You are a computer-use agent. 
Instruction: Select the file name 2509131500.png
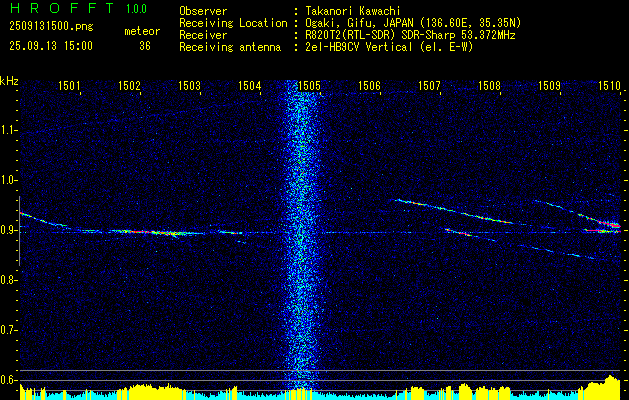pos(51,27)
